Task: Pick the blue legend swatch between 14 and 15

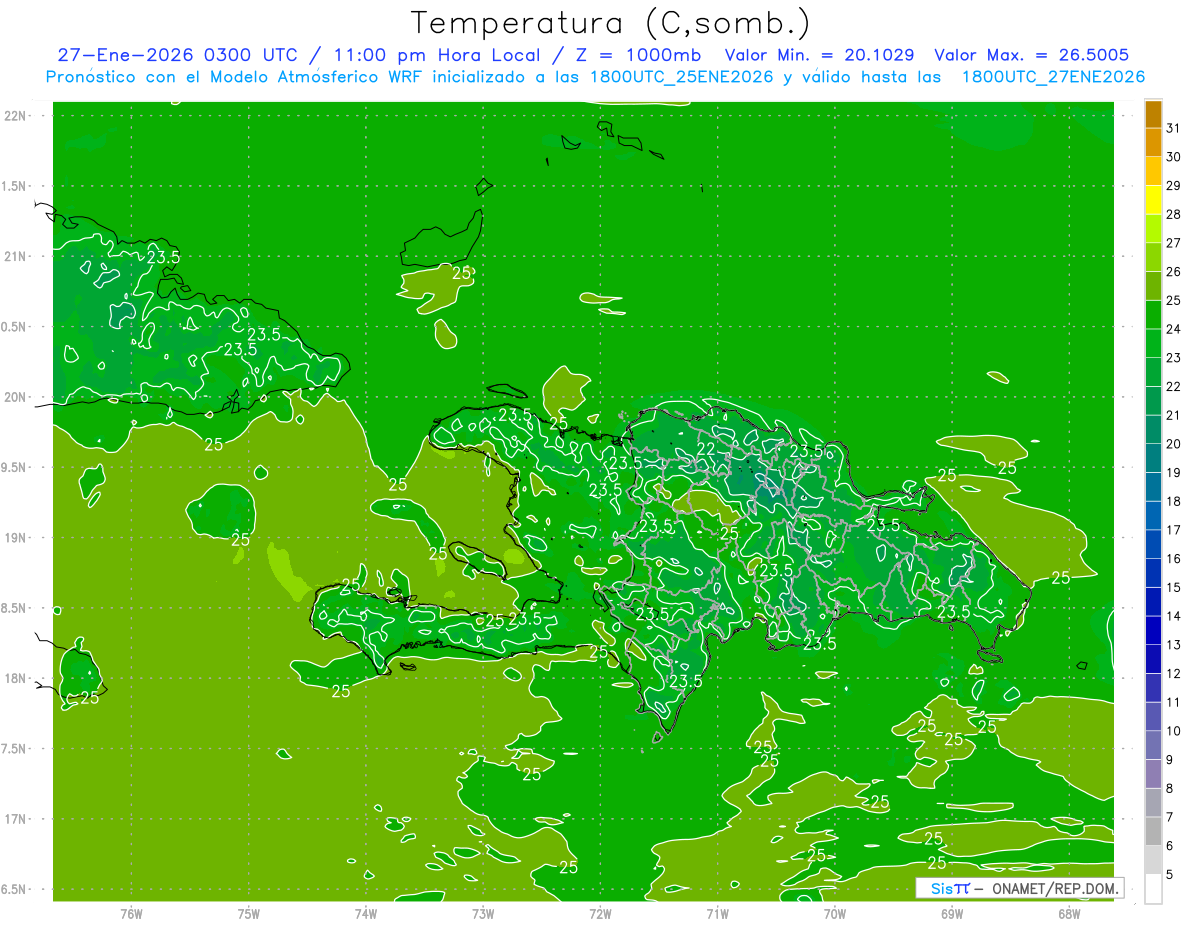Action: [1154, 602]
